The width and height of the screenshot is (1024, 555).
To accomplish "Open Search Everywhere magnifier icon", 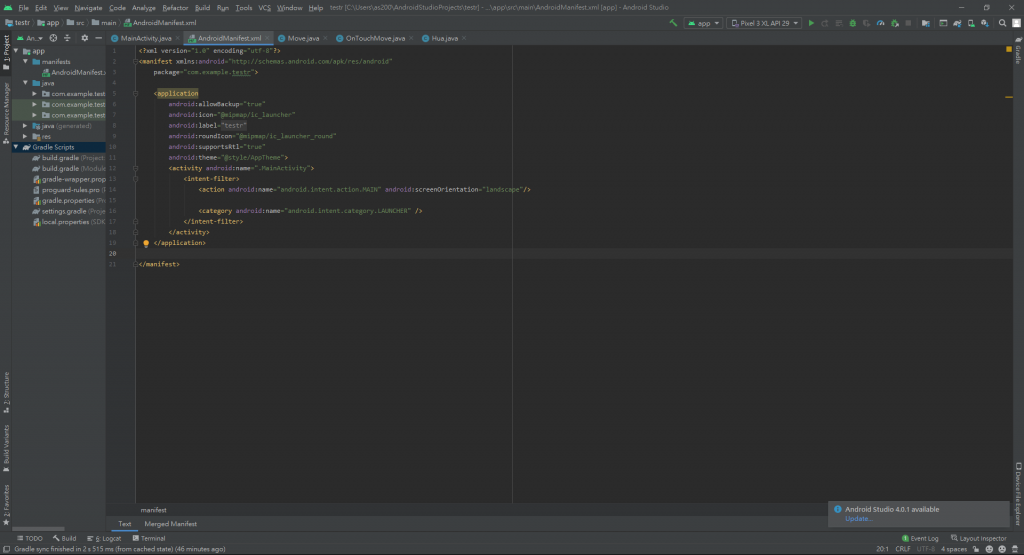I will point(1002,22).
